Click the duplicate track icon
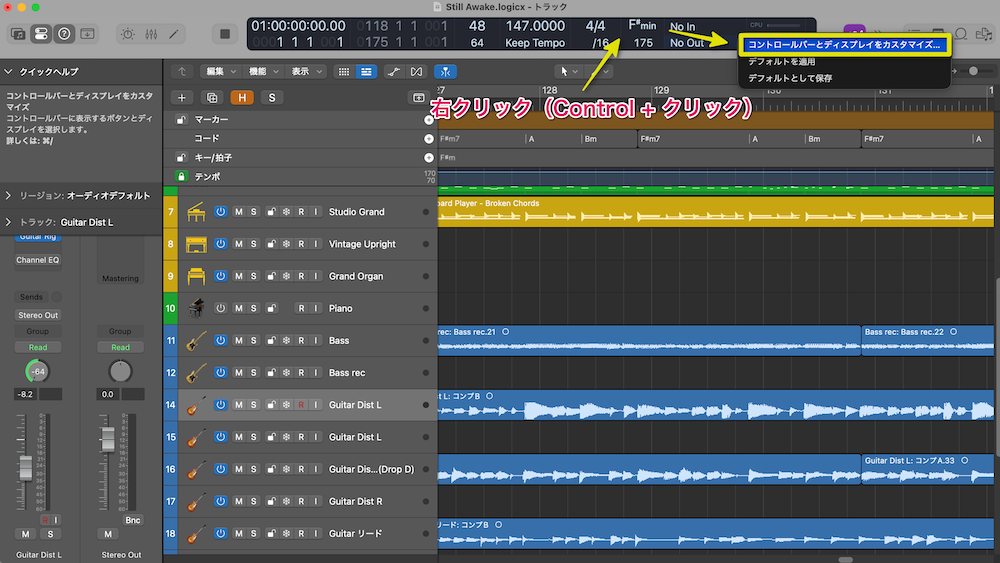Image resolution: width=1000 pixels, height=563 pixels. 211,97
